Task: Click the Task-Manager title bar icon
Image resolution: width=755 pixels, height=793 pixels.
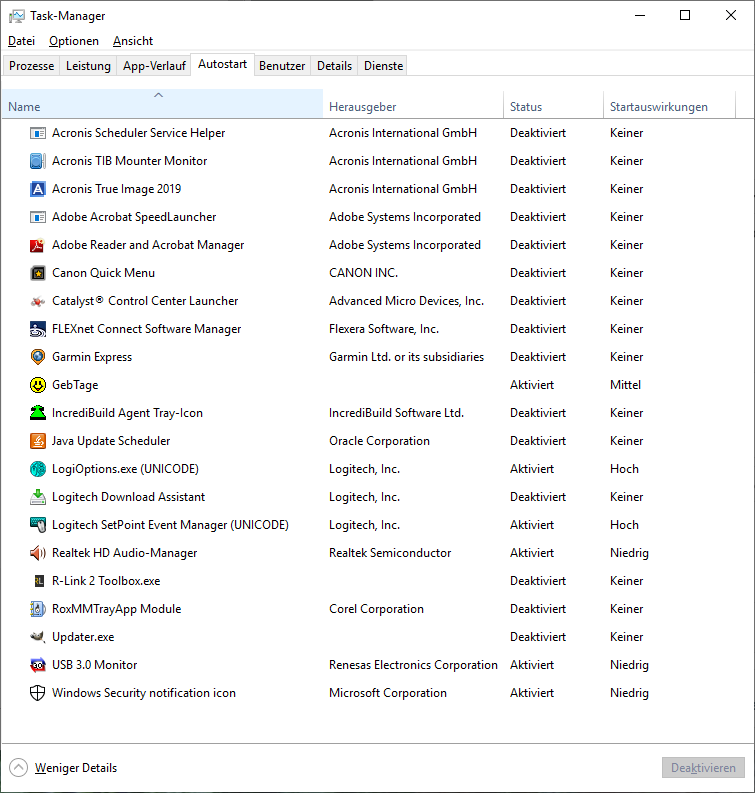Action: [16, 16]
